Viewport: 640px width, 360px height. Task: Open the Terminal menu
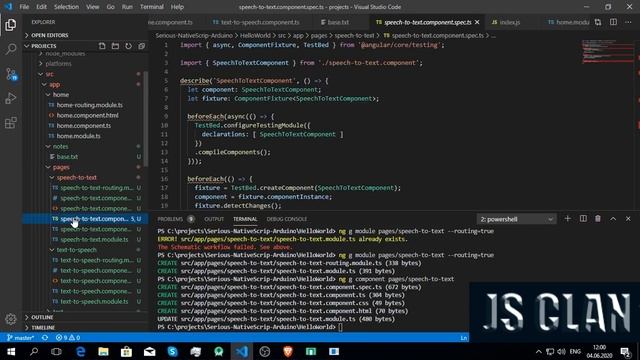pos(151,7)
